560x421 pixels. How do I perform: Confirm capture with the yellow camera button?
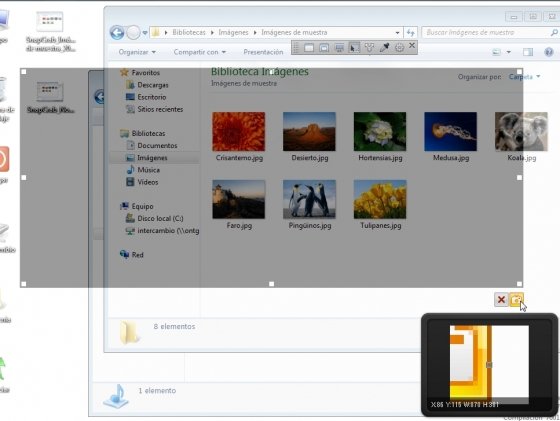point(516,300)
